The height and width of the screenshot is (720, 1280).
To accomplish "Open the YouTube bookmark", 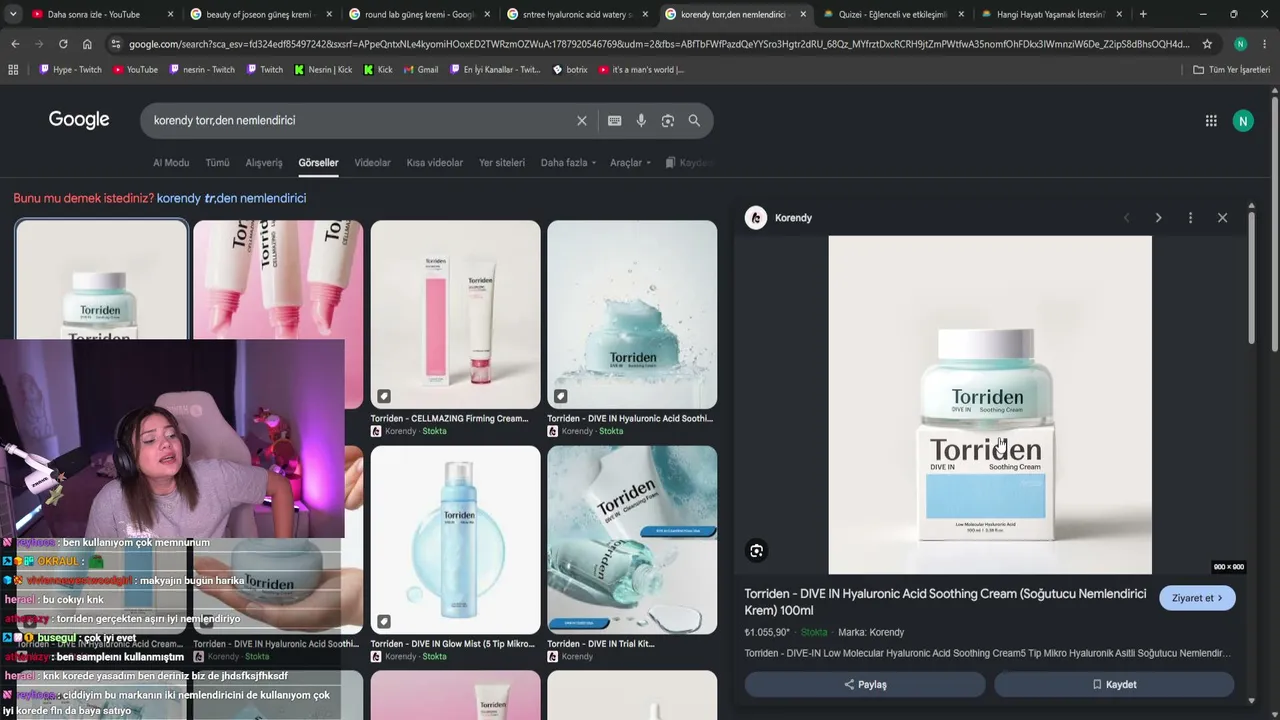I will pyautogui.click(x=136, y=70).
